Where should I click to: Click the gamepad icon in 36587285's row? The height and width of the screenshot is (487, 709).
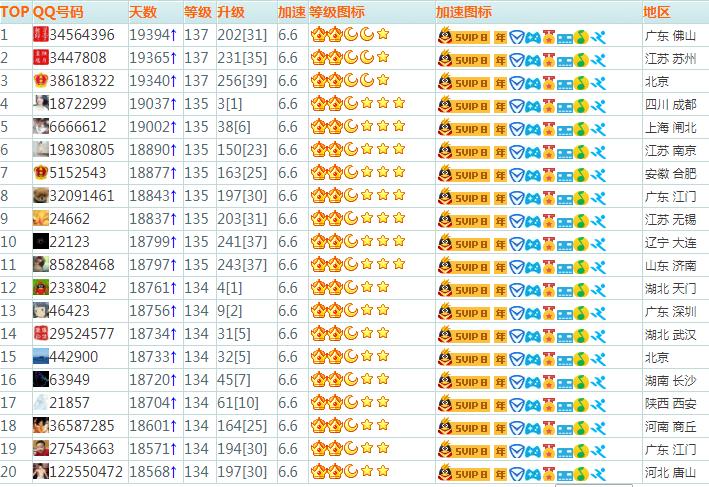[x=533, y=429]
